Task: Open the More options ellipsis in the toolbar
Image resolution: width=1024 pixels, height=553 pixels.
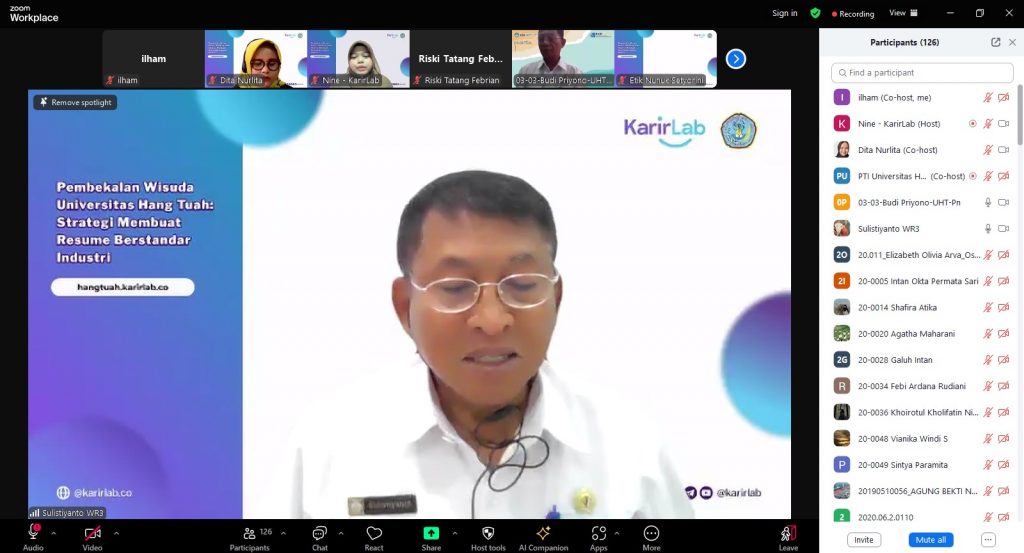Action: [x=651, y=534]
